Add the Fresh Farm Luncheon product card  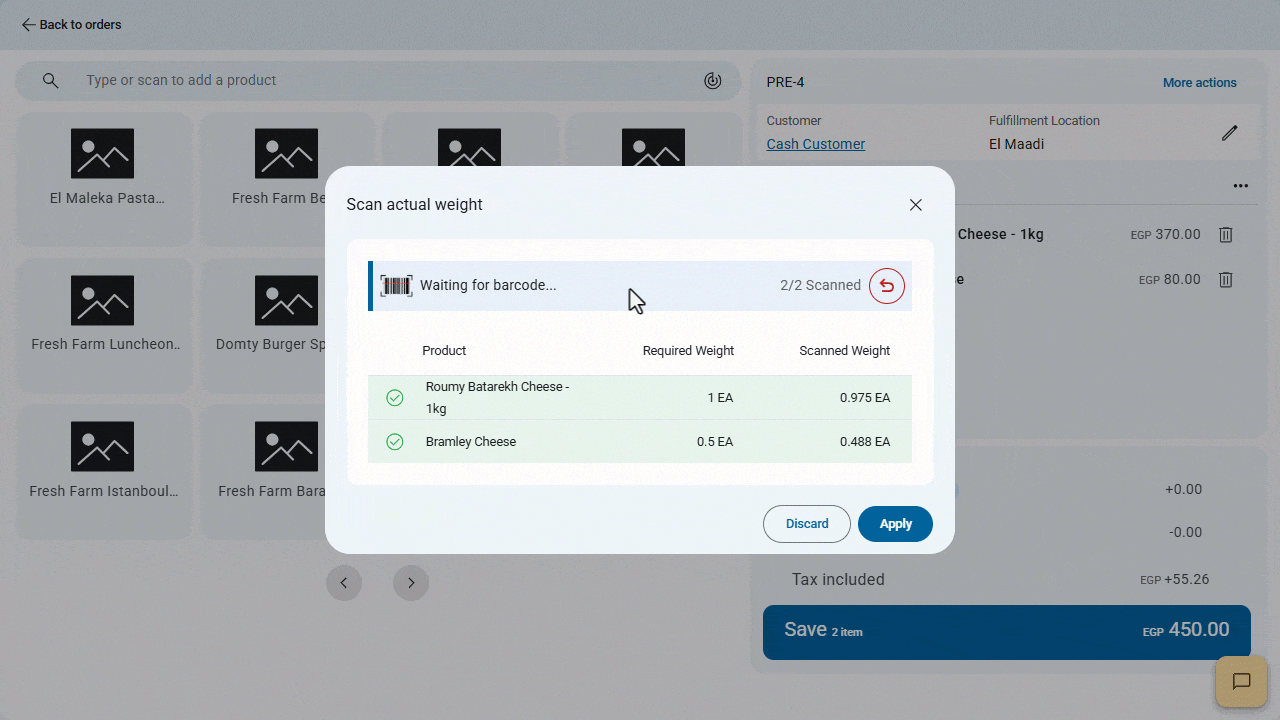[104, 325]
